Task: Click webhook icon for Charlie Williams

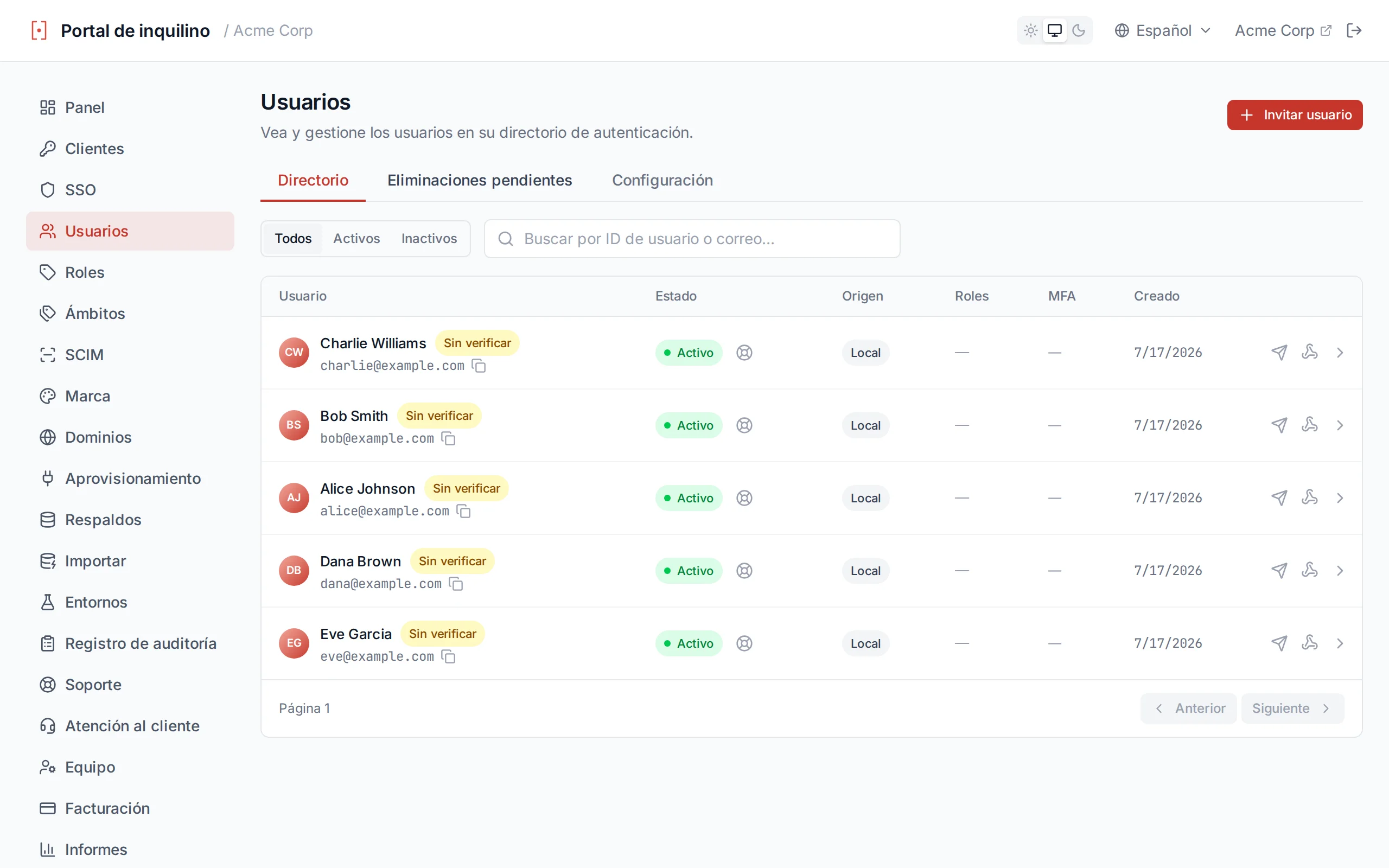Action: point(1309,352)
